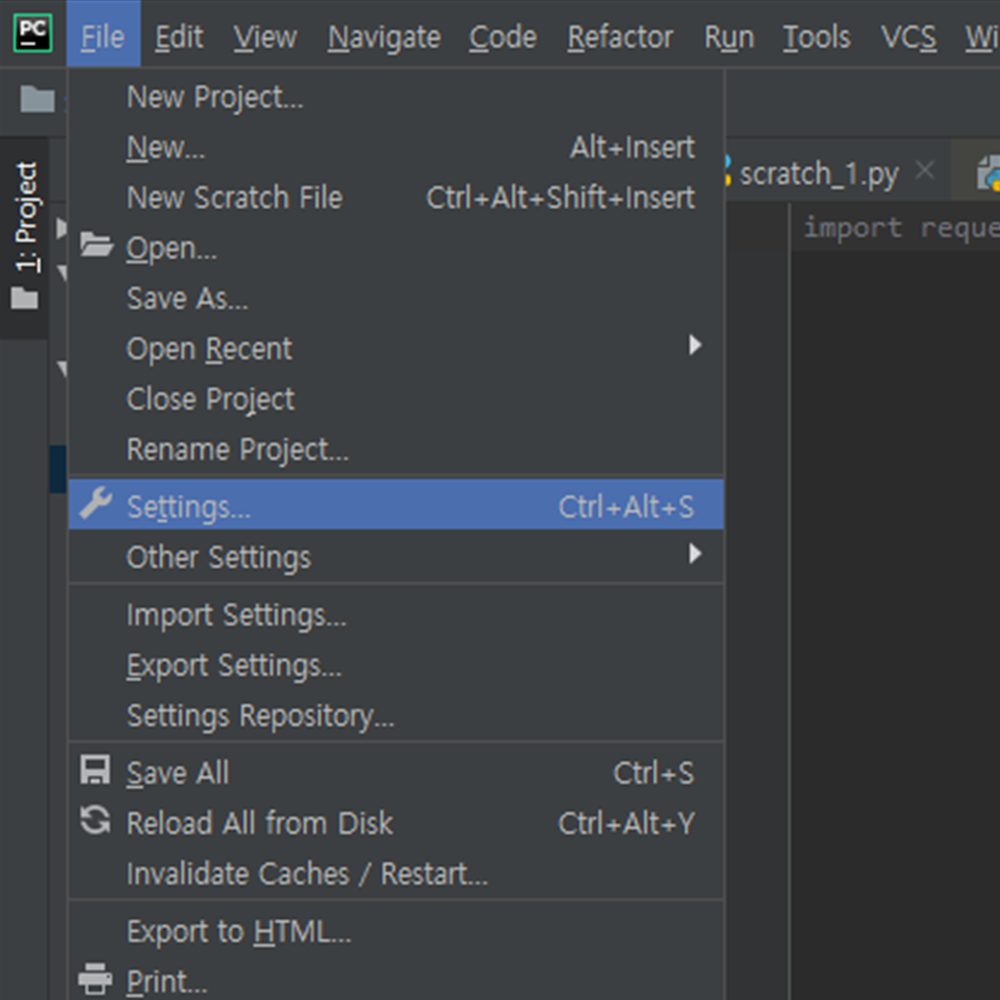Open the Navigate menu
Image resolution: width=1000 pixels, height=1000 pixels.
point(384,36)
